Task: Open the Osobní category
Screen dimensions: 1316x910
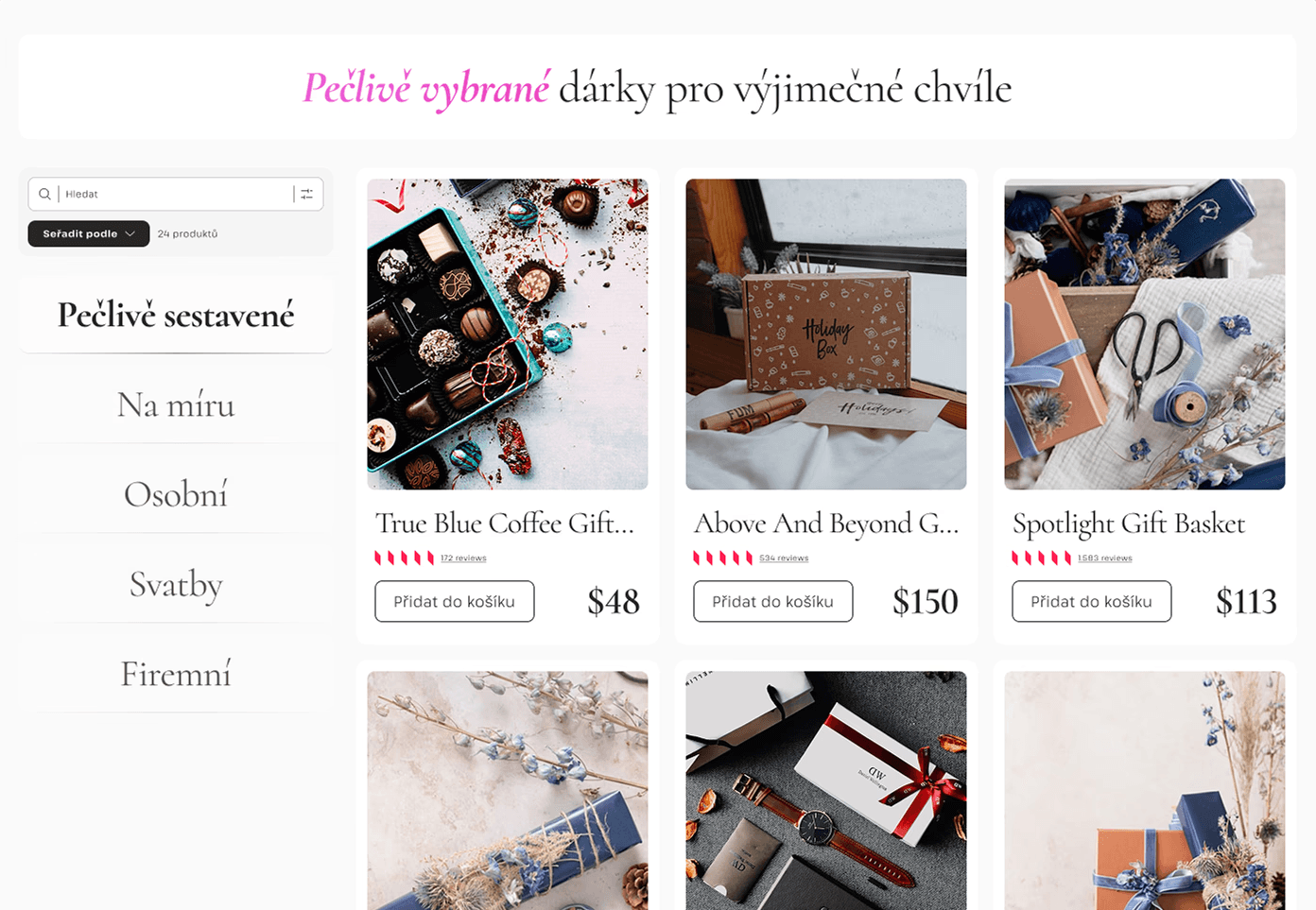Action: coord(176,494)
